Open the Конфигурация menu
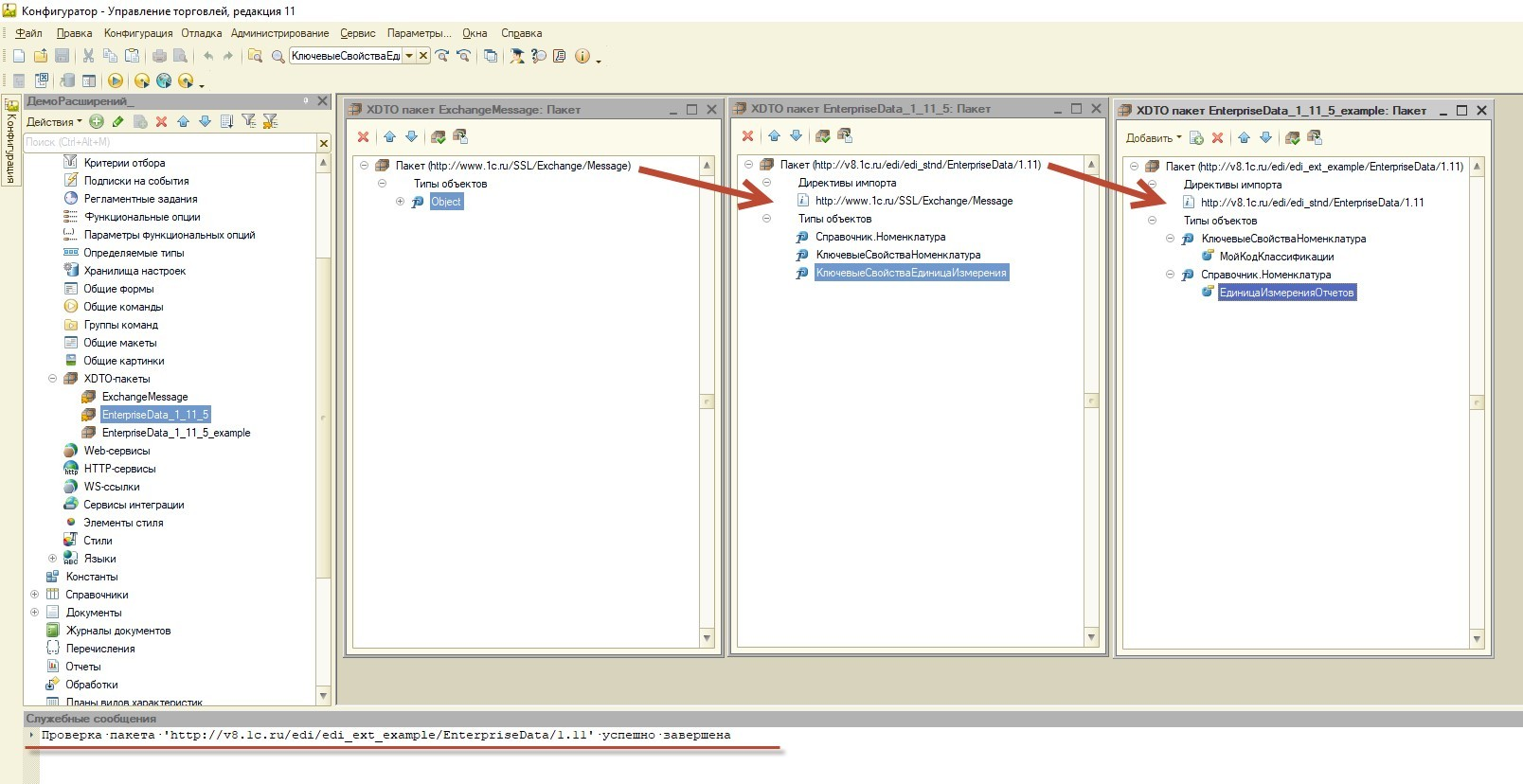The image size is (1523, 784). pos(138,33)
